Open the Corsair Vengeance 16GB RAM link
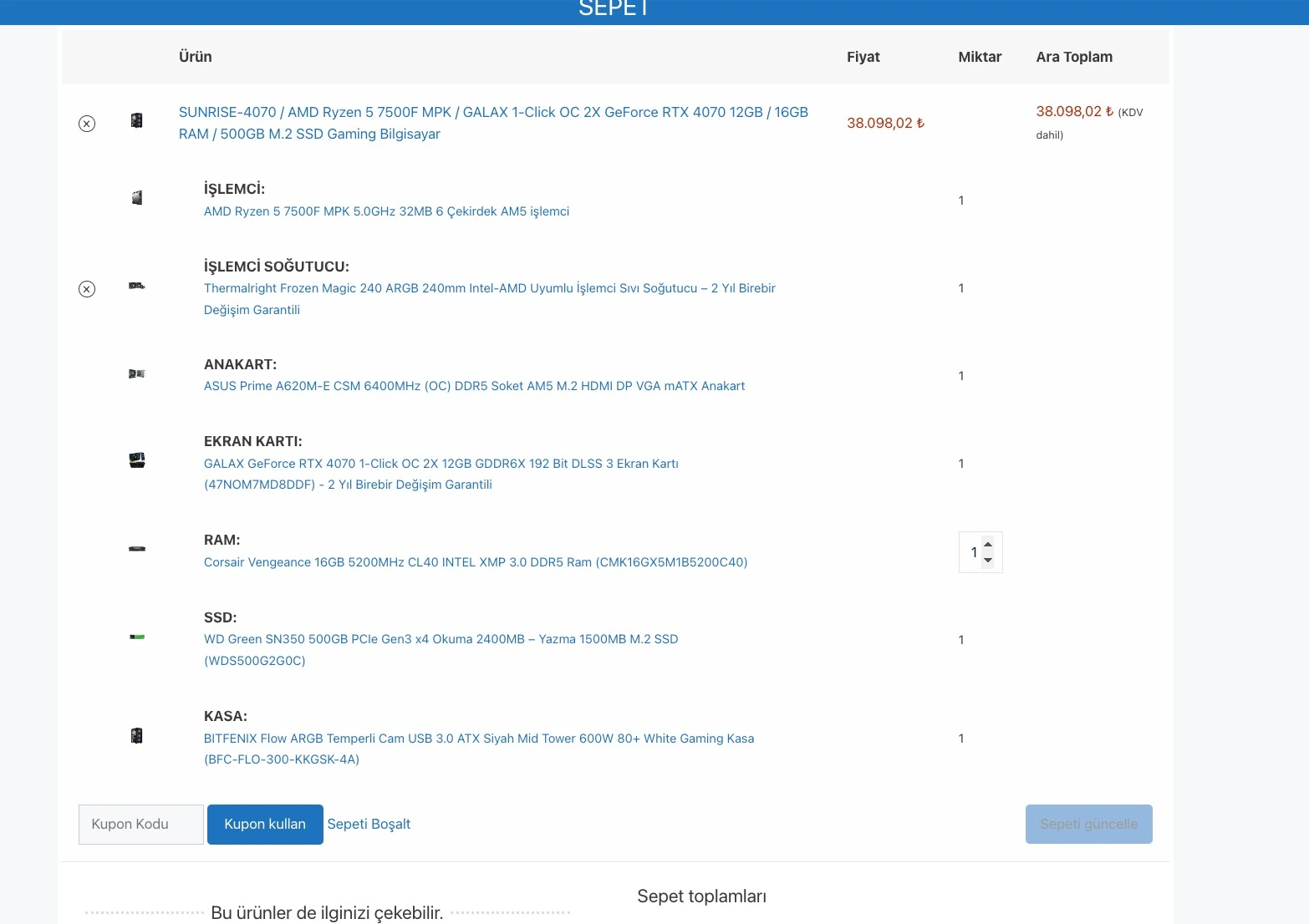The image size is (1309, 924). [x=476, y=562]
